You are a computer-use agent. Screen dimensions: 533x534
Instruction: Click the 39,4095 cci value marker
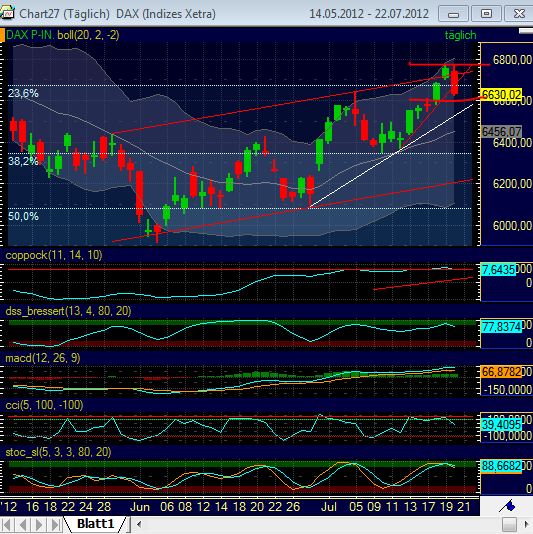click(x=501, y=424)
